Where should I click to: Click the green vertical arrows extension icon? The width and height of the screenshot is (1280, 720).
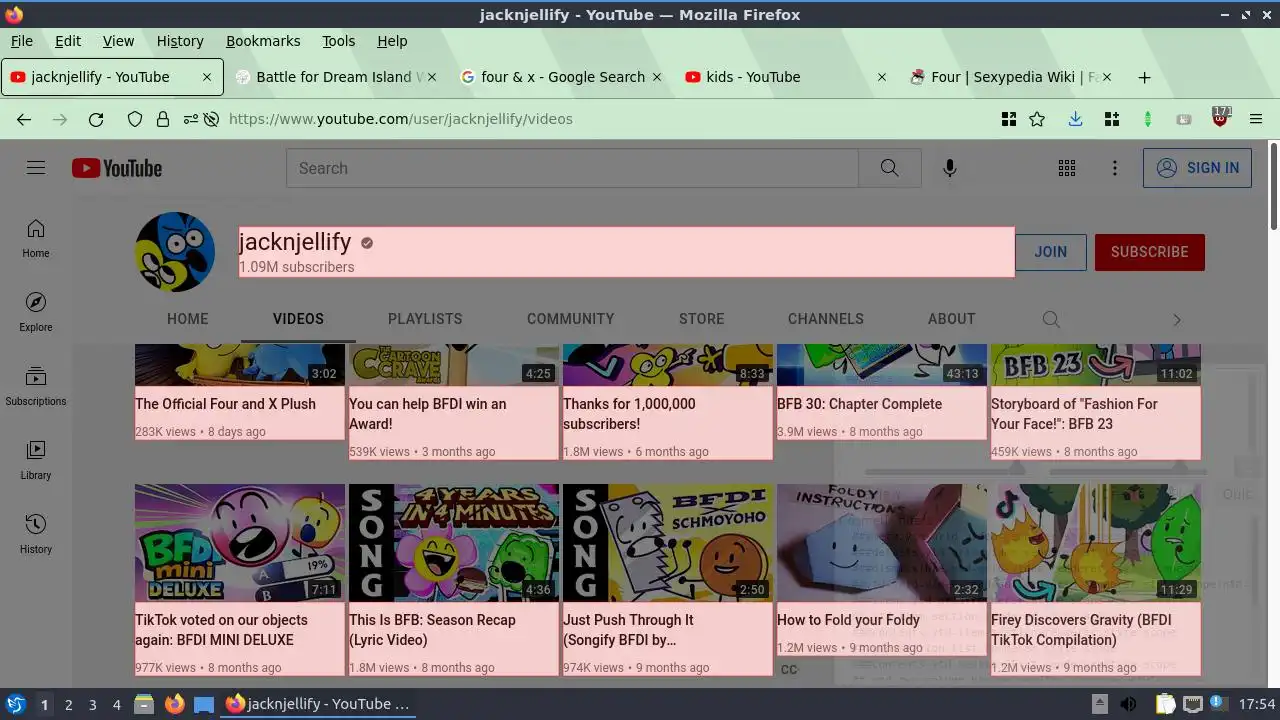(x=1147, y=119)
